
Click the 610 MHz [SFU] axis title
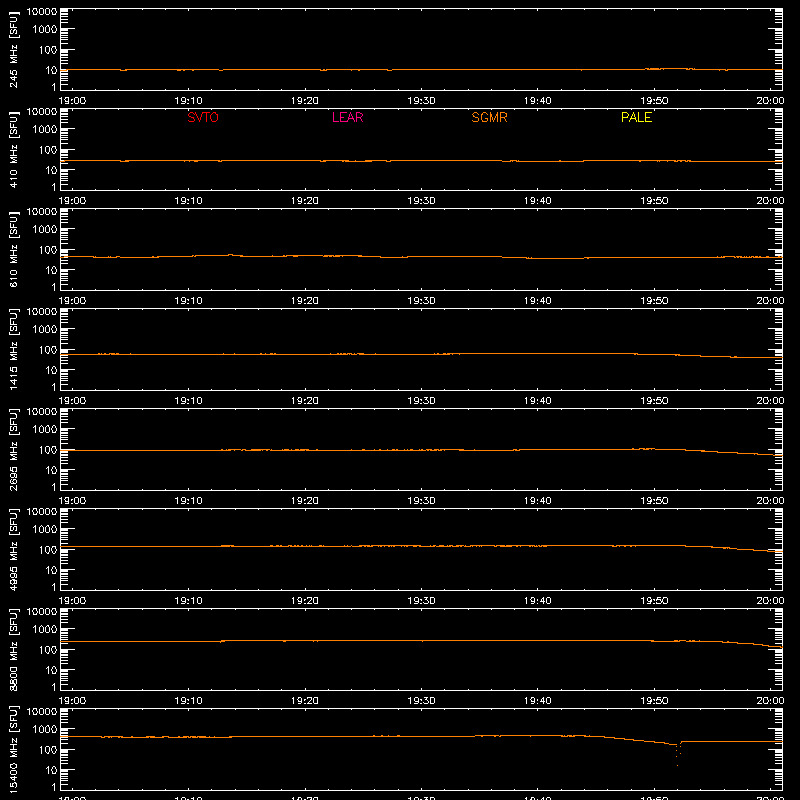(x=13, y=249)
